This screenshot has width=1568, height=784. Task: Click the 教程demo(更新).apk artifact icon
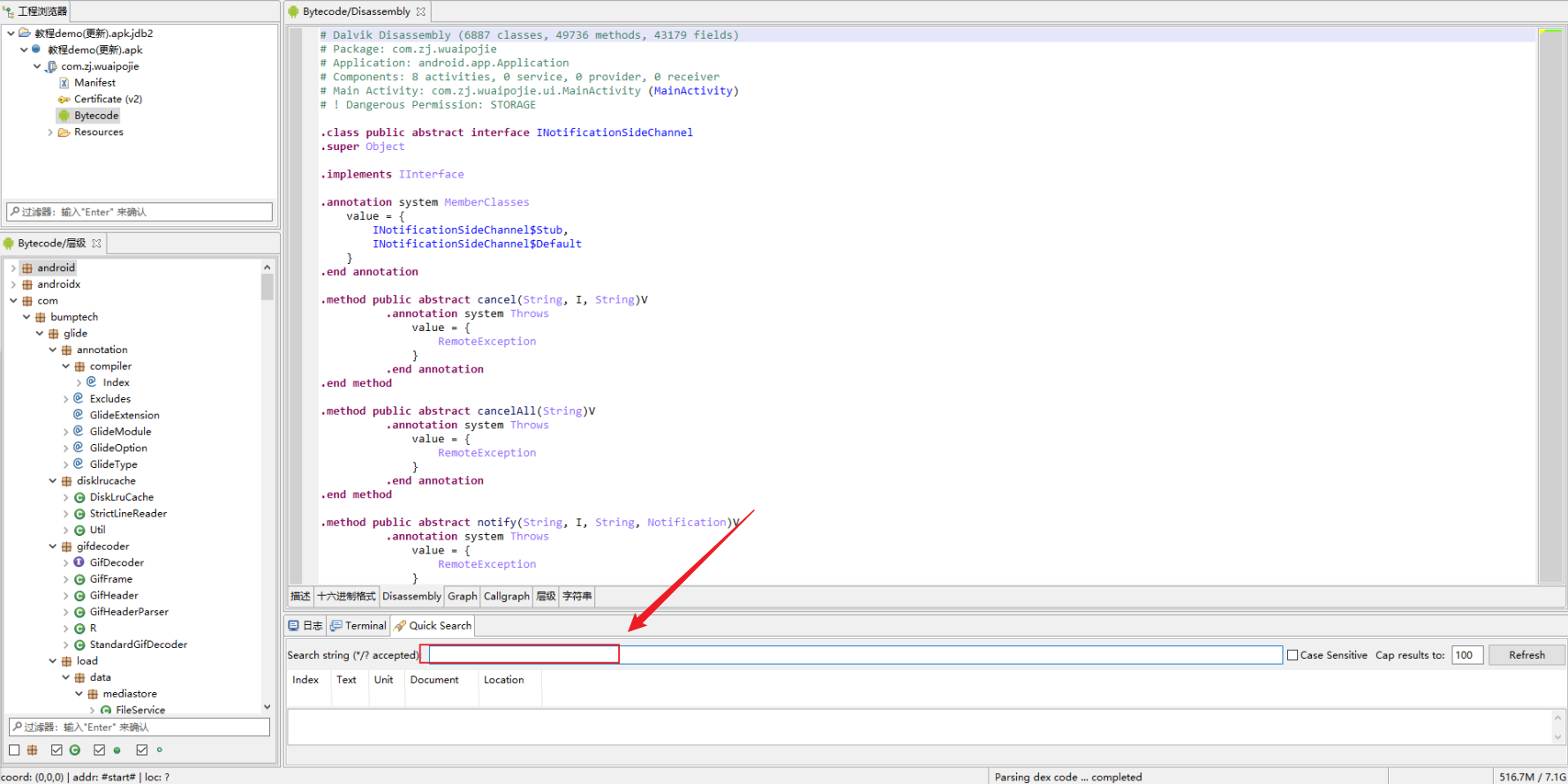tap(37, 50)
